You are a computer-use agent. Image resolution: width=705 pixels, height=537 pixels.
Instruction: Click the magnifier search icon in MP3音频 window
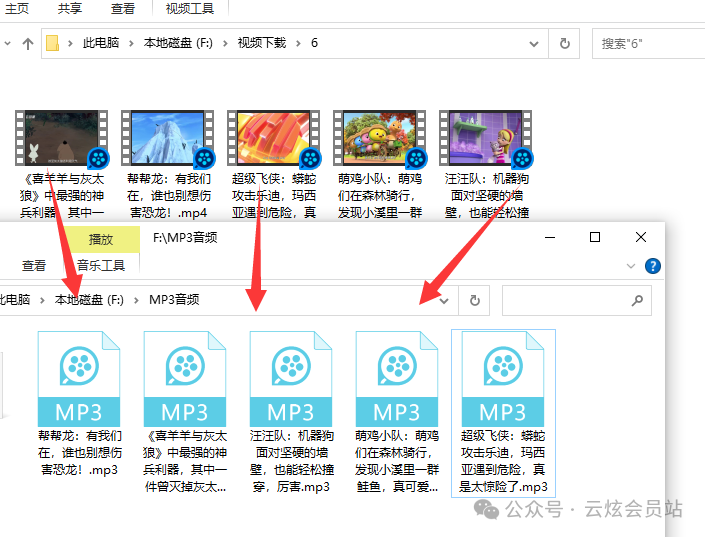point(637,300)
